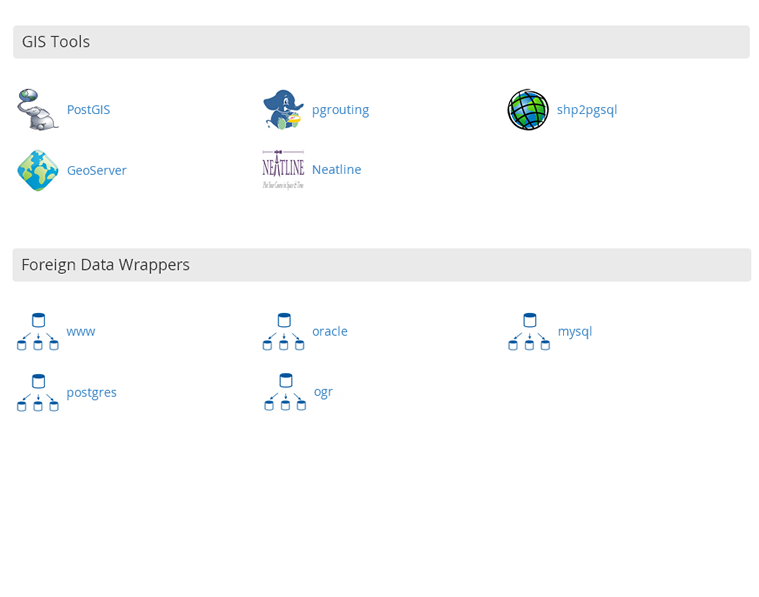Click the GIS Tools section header

(56, 42)
